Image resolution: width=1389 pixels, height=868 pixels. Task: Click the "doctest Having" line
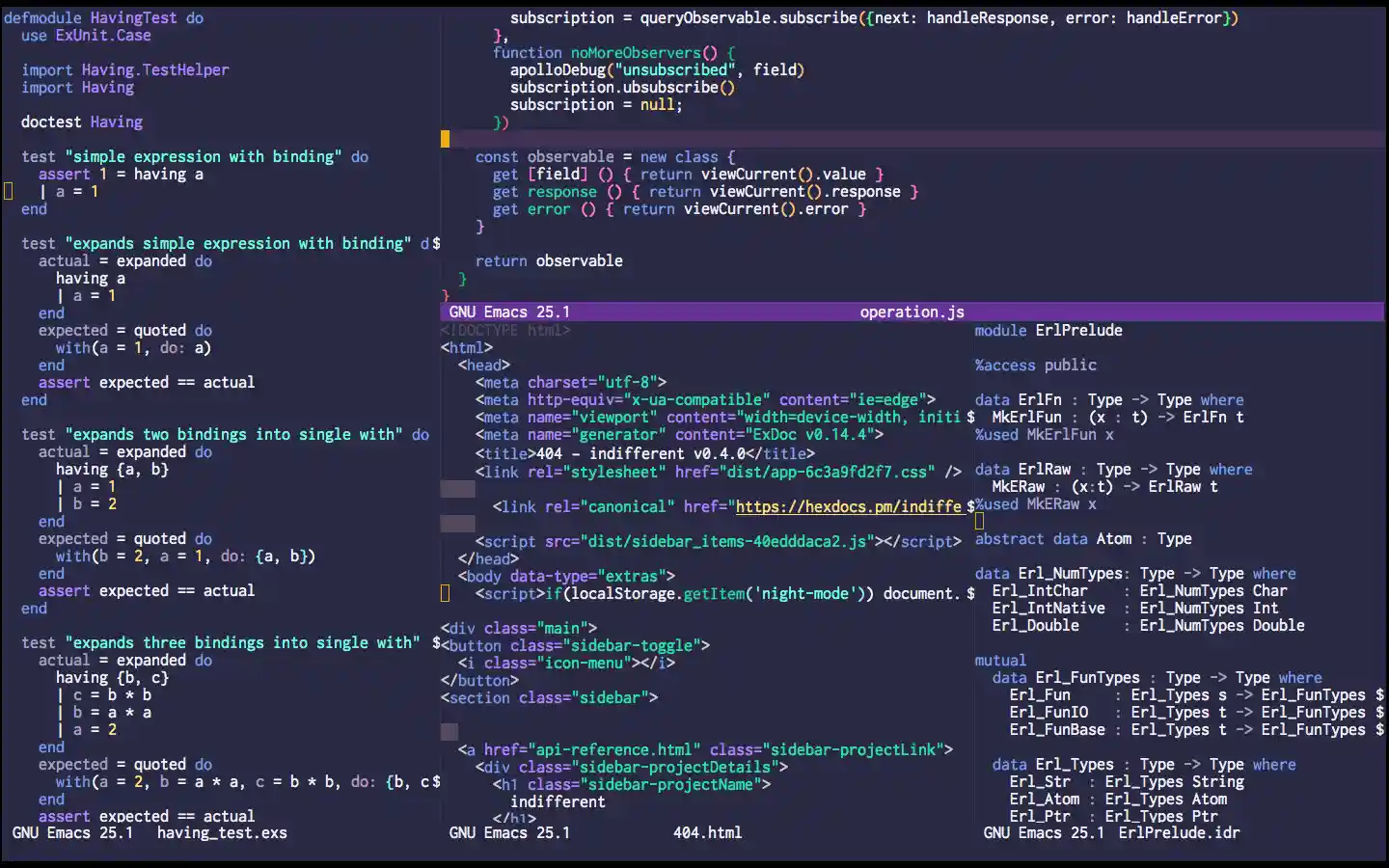point(82,122)
